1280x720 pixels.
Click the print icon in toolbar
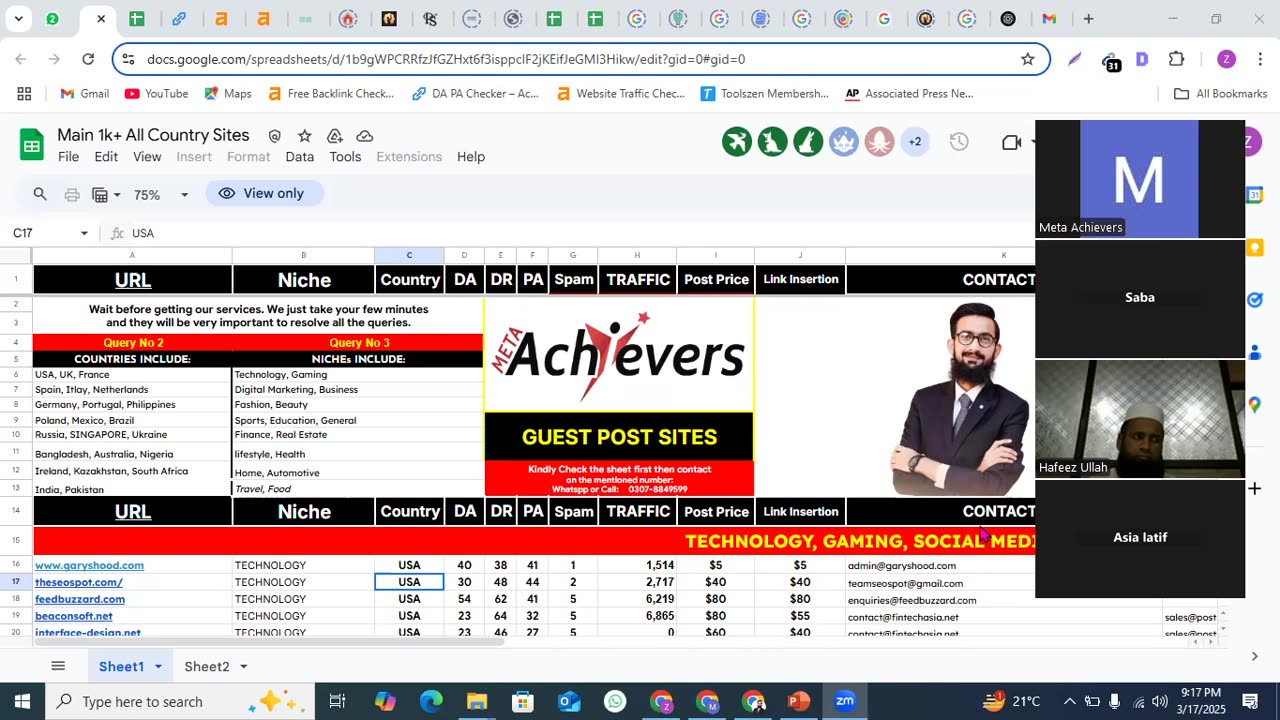click(x=72, y=194)
